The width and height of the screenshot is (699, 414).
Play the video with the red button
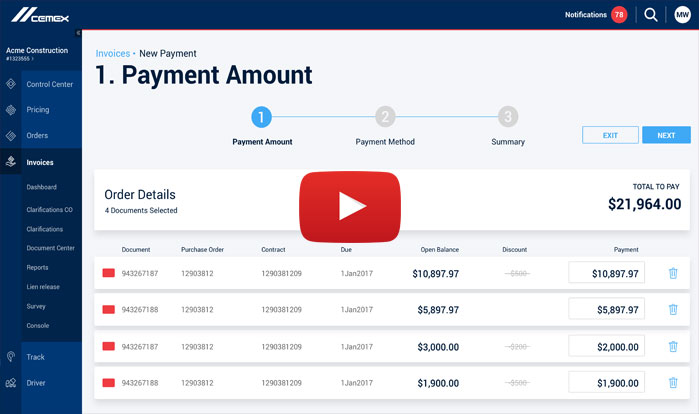tap(350, 206)
